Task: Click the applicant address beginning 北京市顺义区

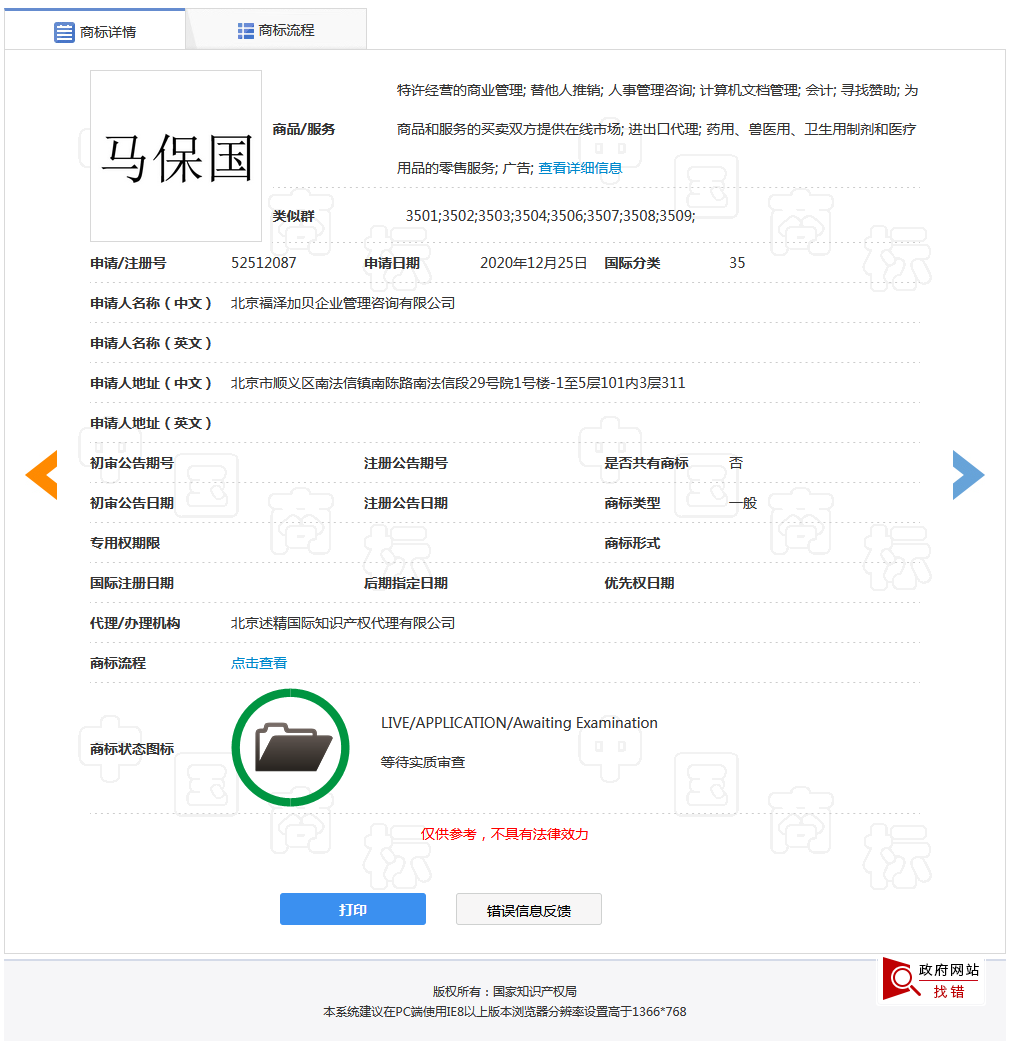Action: point(458,383)
